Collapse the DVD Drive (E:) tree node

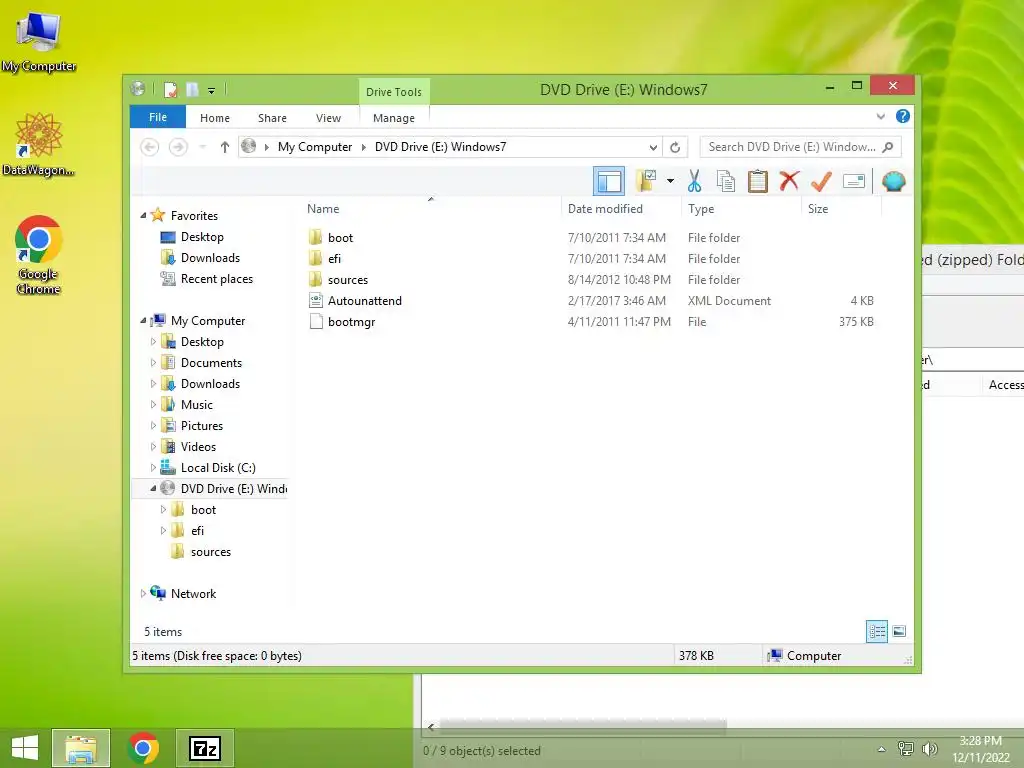153,488
